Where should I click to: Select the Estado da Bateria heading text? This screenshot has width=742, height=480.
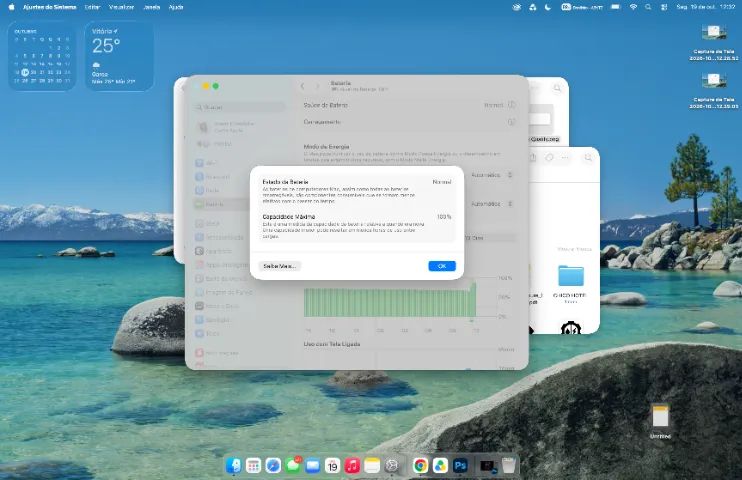285,182
